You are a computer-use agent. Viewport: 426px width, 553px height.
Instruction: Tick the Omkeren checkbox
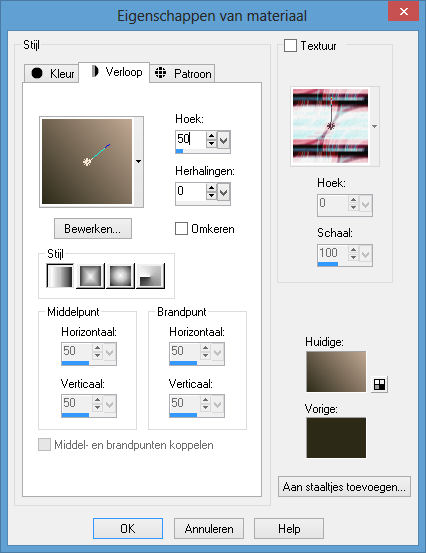pos(181,228)
